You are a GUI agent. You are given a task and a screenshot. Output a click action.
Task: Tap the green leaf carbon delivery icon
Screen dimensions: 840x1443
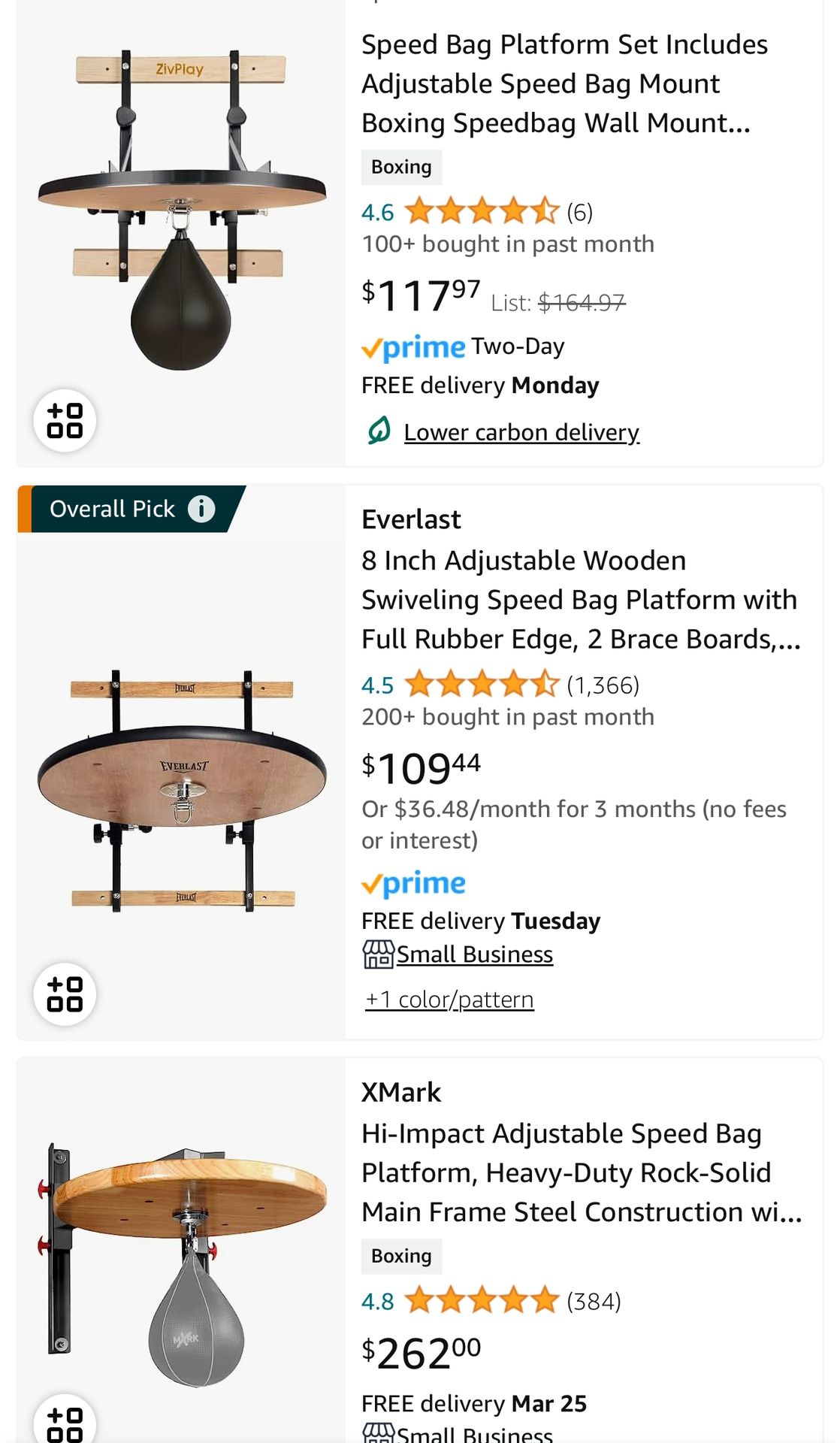click(x=379, y=431)
